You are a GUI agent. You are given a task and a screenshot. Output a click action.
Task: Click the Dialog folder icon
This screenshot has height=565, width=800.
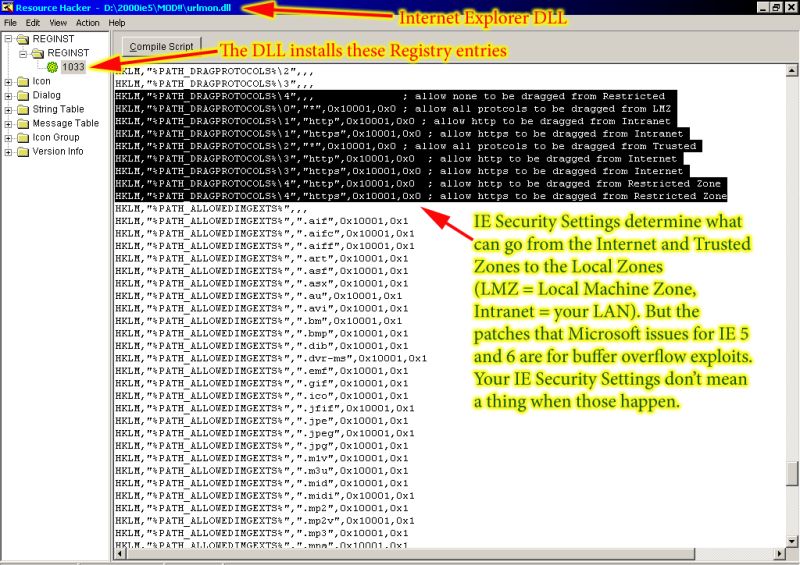point(23,96)
